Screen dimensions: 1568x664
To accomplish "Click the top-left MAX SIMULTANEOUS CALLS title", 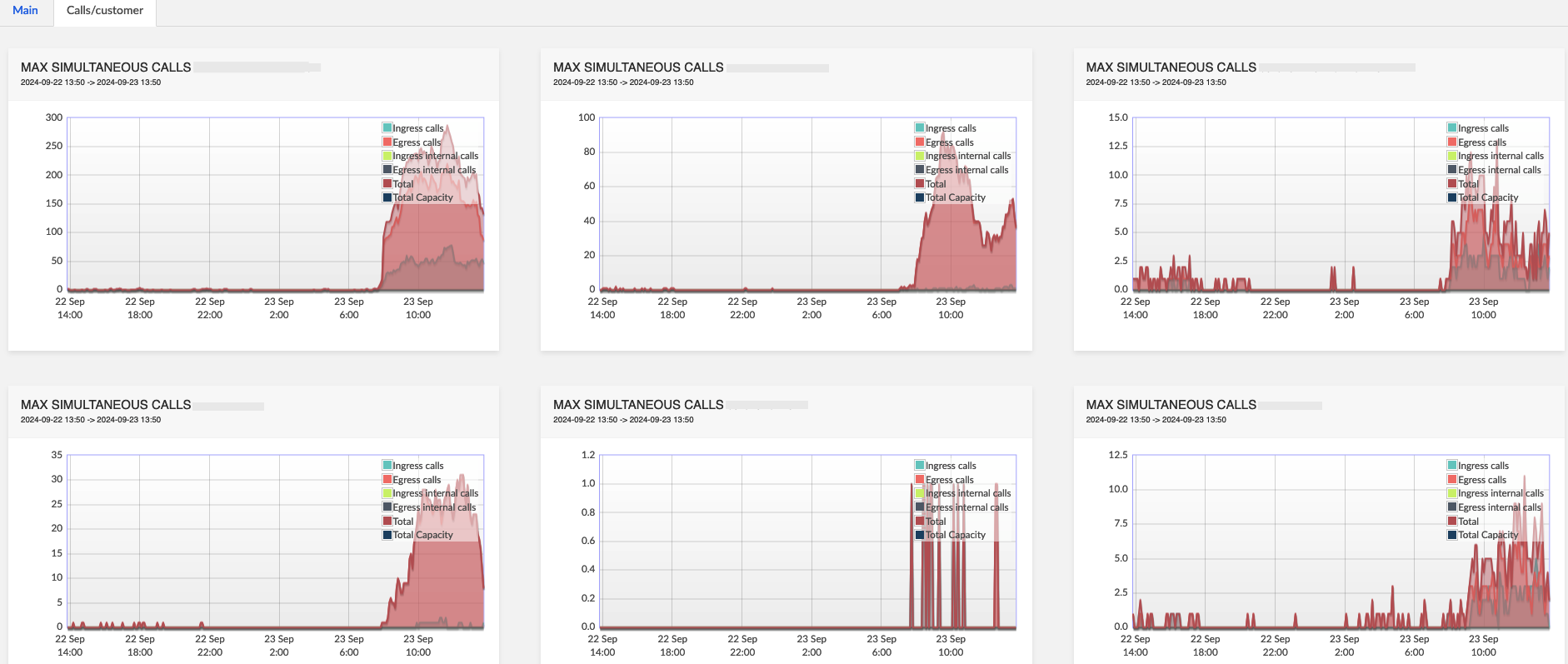I will click(x=106, y=67).
